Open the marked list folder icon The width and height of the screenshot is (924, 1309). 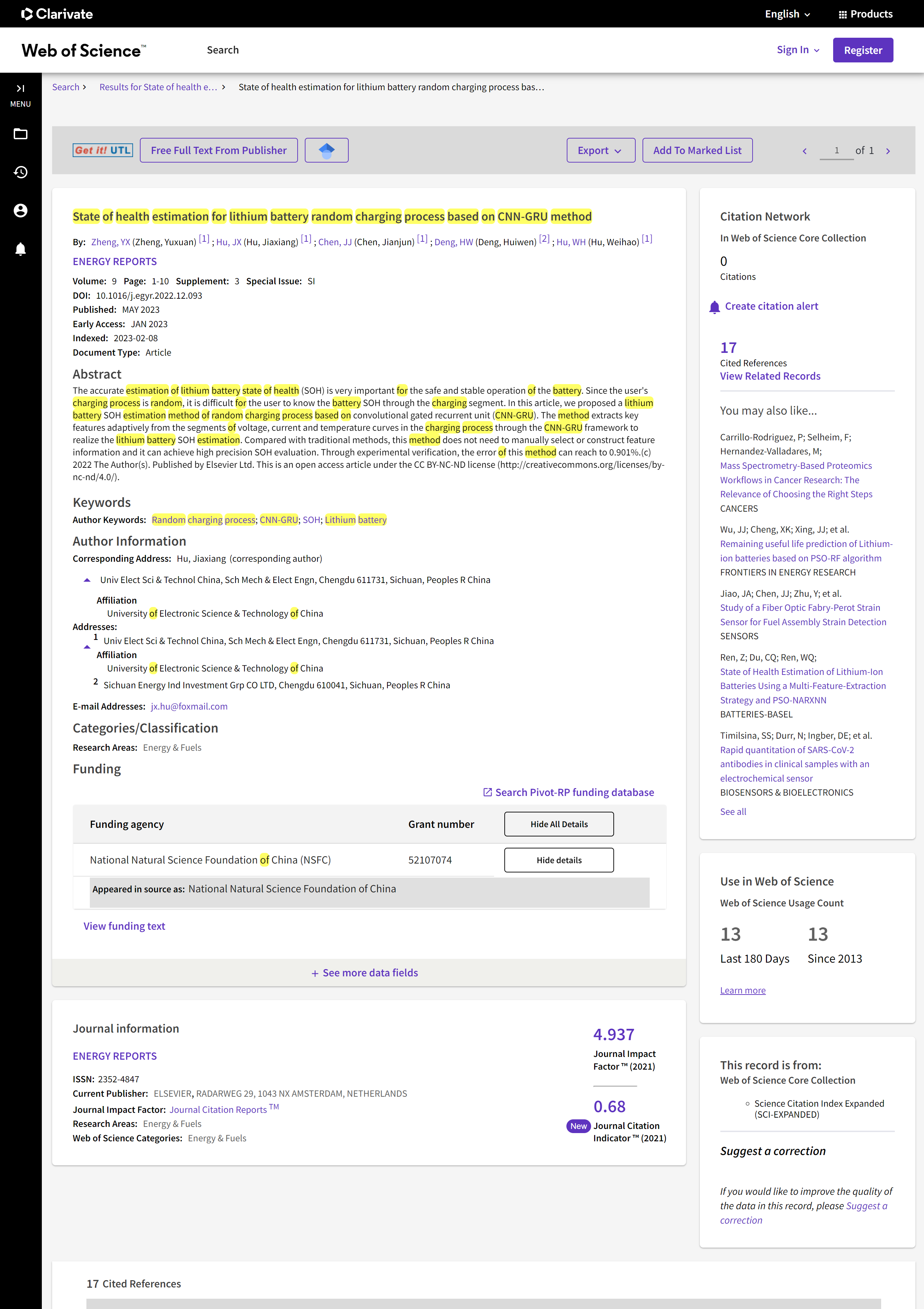pyautogui.click(x=21, y=134)
